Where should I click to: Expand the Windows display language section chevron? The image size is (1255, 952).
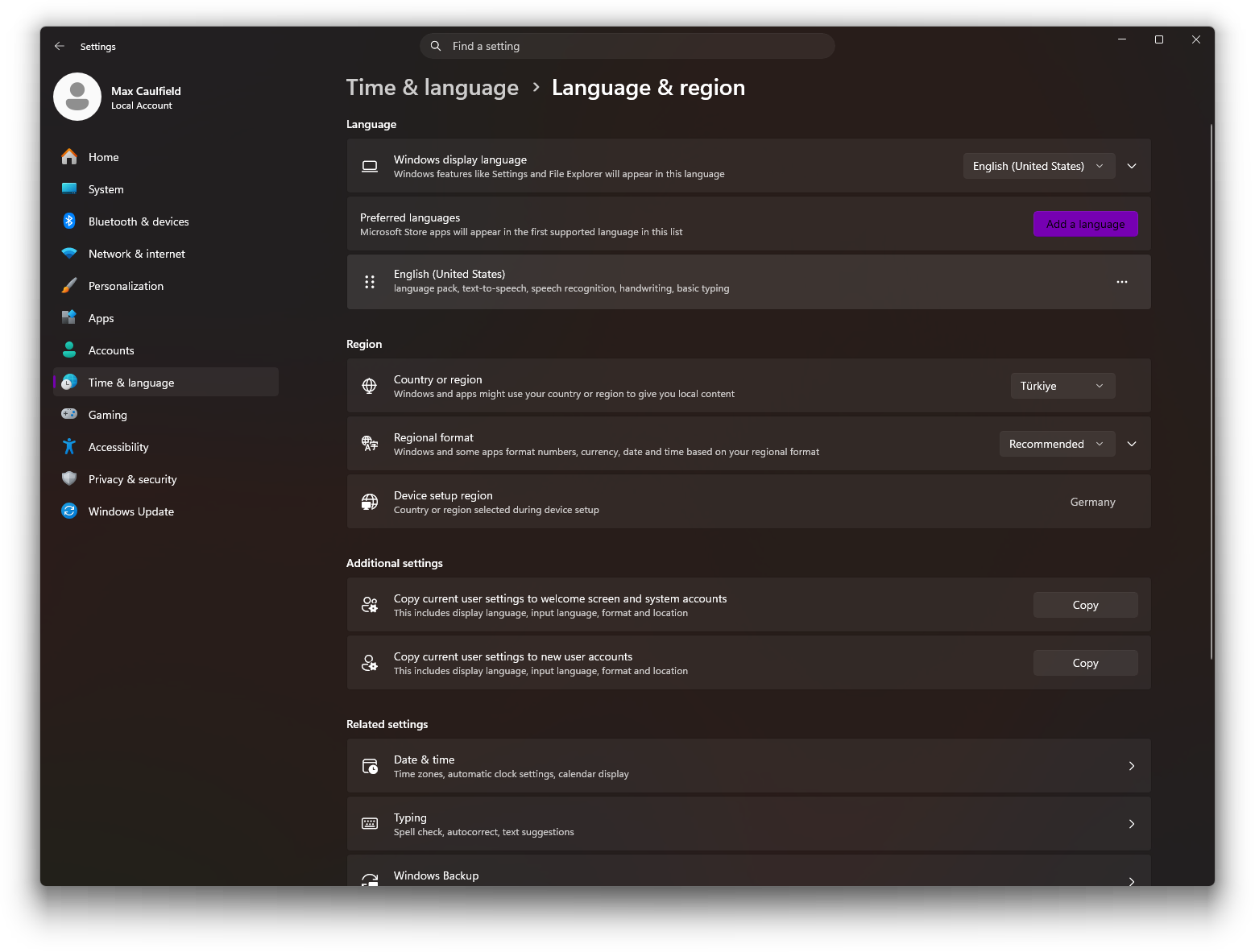(x=1132, y=166)
